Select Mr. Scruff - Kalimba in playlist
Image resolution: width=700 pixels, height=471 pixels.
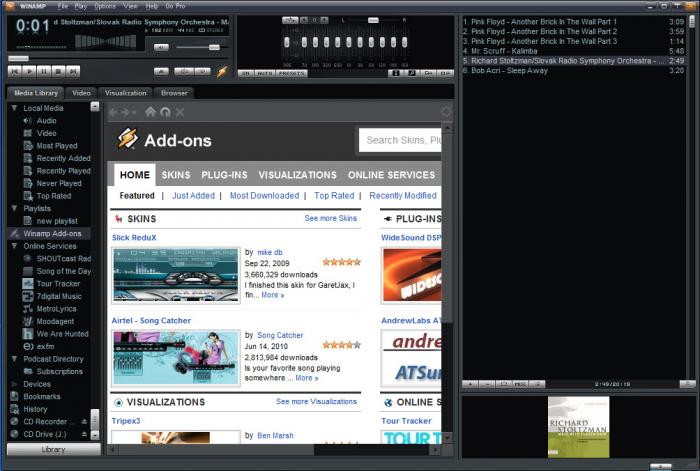tap(573, 51)
